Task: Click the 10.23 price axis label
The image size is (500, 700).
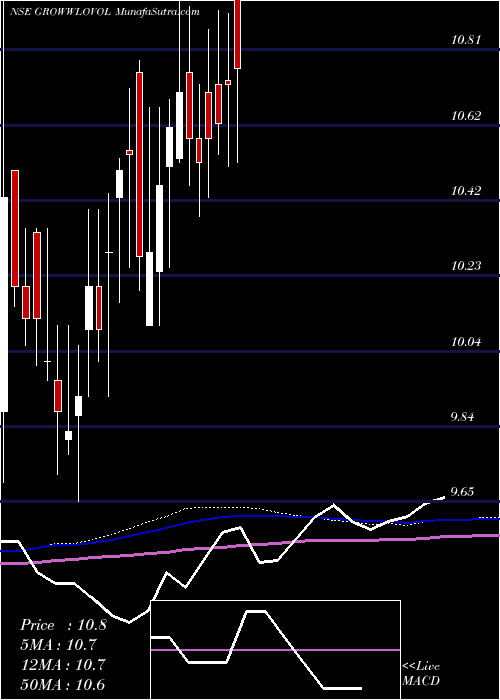Action: tap(466, 266)
